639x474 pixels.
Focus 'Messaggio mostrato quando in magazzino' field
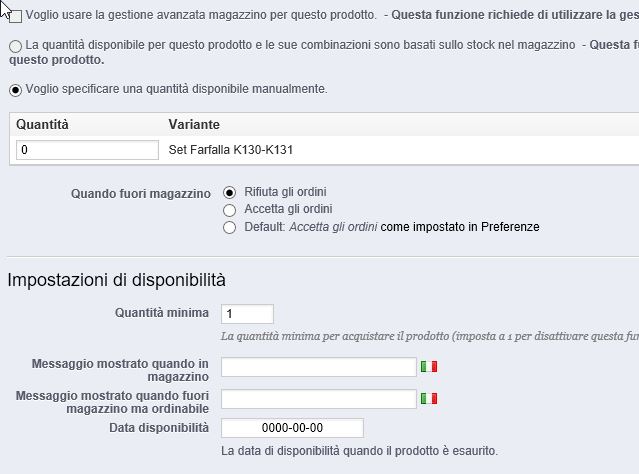318,367
